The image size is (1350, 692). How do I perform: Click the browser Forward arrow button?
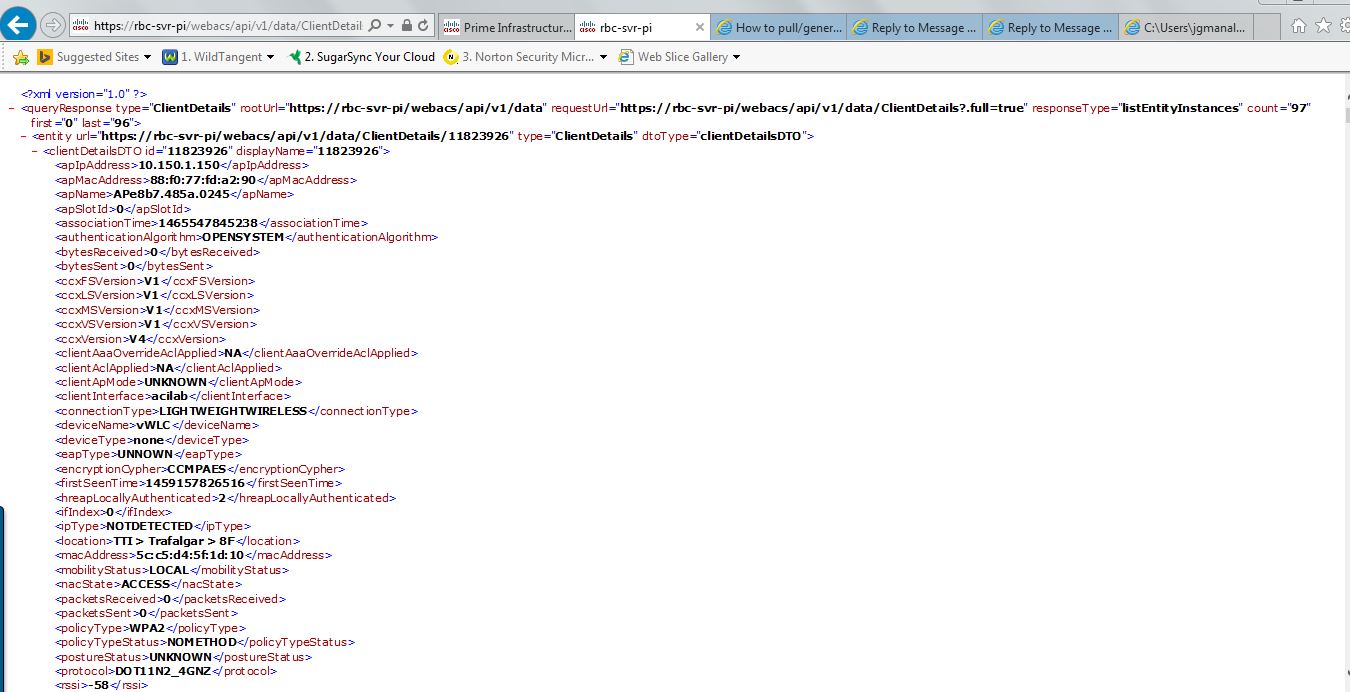53,26
